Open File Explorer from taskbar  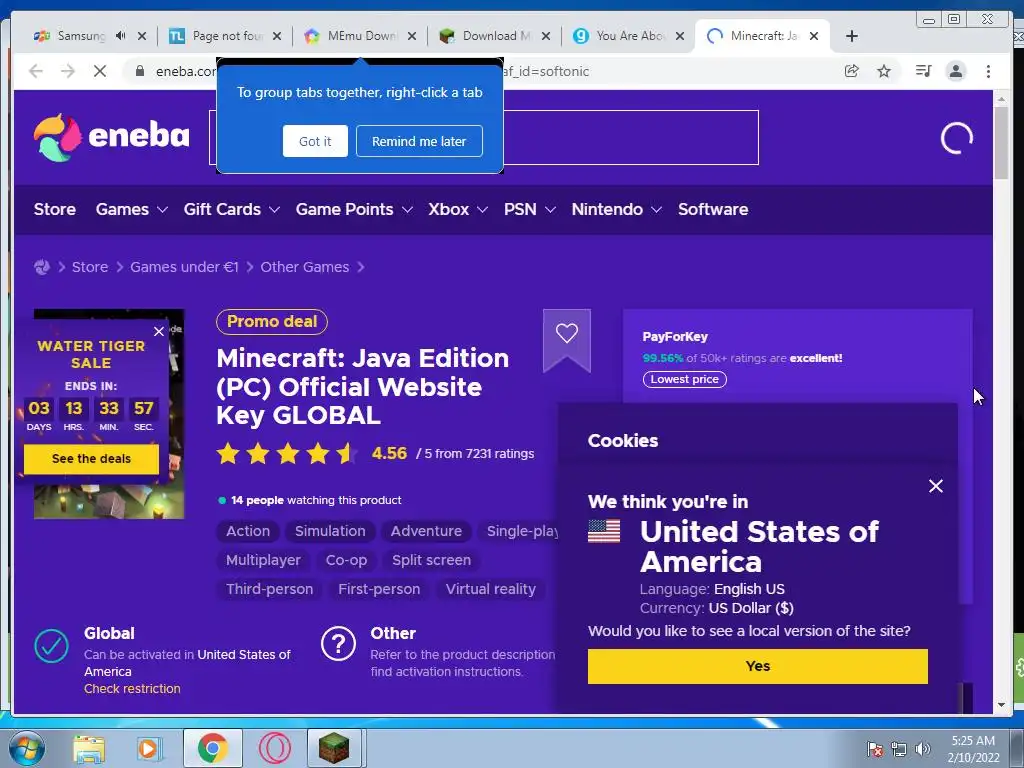[x=89, y=748]
